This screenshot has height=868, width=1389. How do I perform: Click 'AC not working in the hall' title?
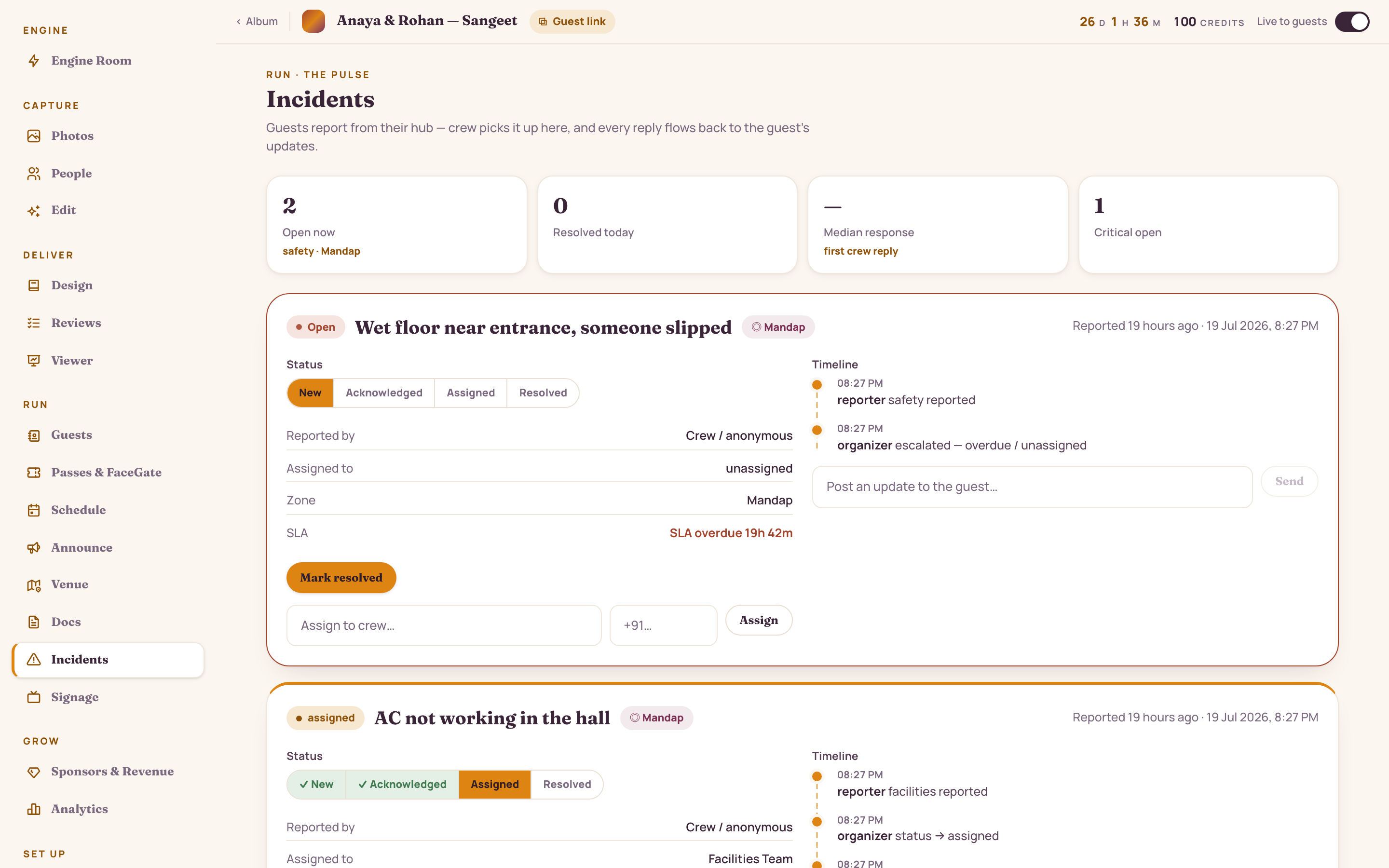(x=492, y=718)
